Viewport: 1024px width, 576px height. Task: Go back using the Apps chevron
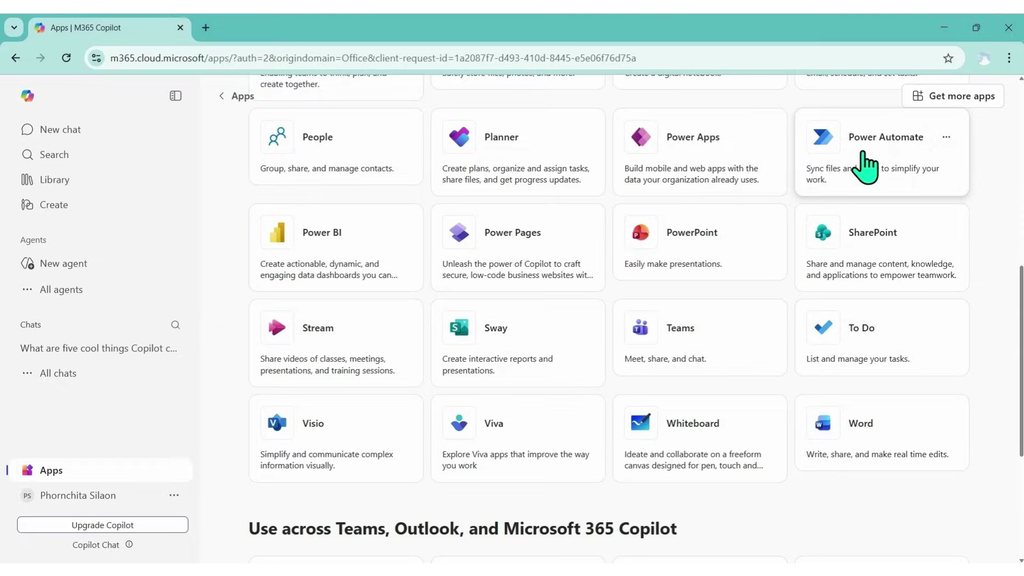point(221,96)
